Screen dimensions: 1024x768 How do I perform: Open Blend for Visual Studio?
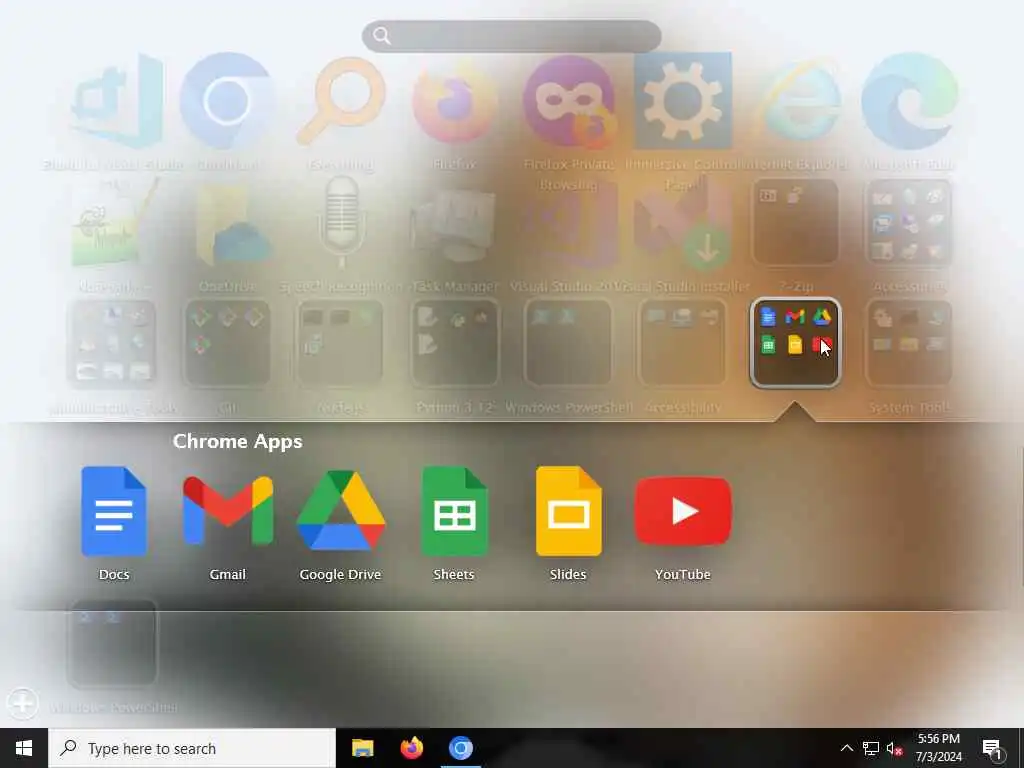point(116,101)
